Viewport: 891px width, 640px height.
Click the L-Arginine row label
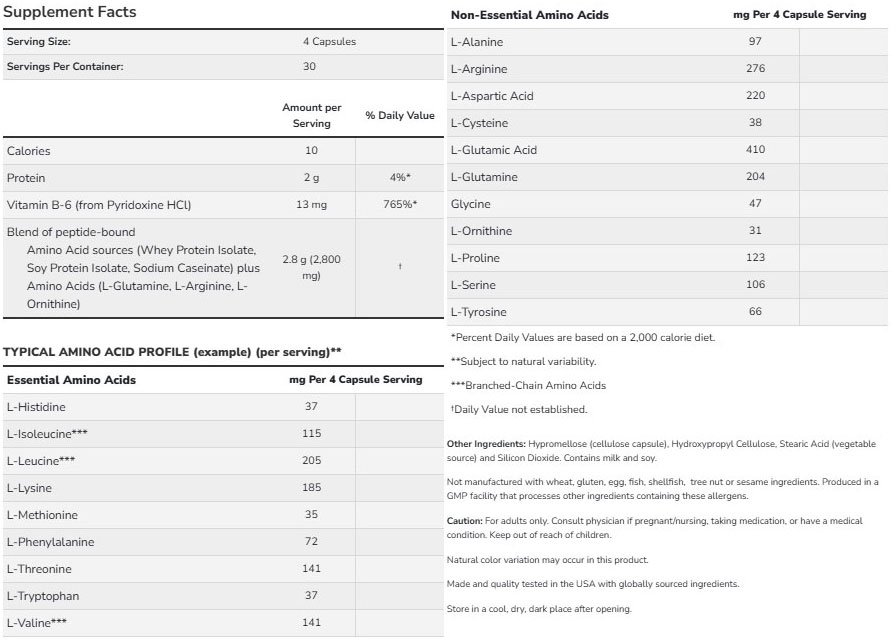click(x=479, y=69)
